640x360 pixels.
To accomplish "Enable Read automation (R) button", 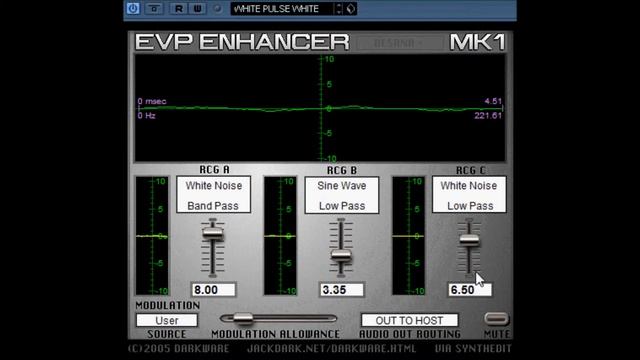I will point(179,9).
